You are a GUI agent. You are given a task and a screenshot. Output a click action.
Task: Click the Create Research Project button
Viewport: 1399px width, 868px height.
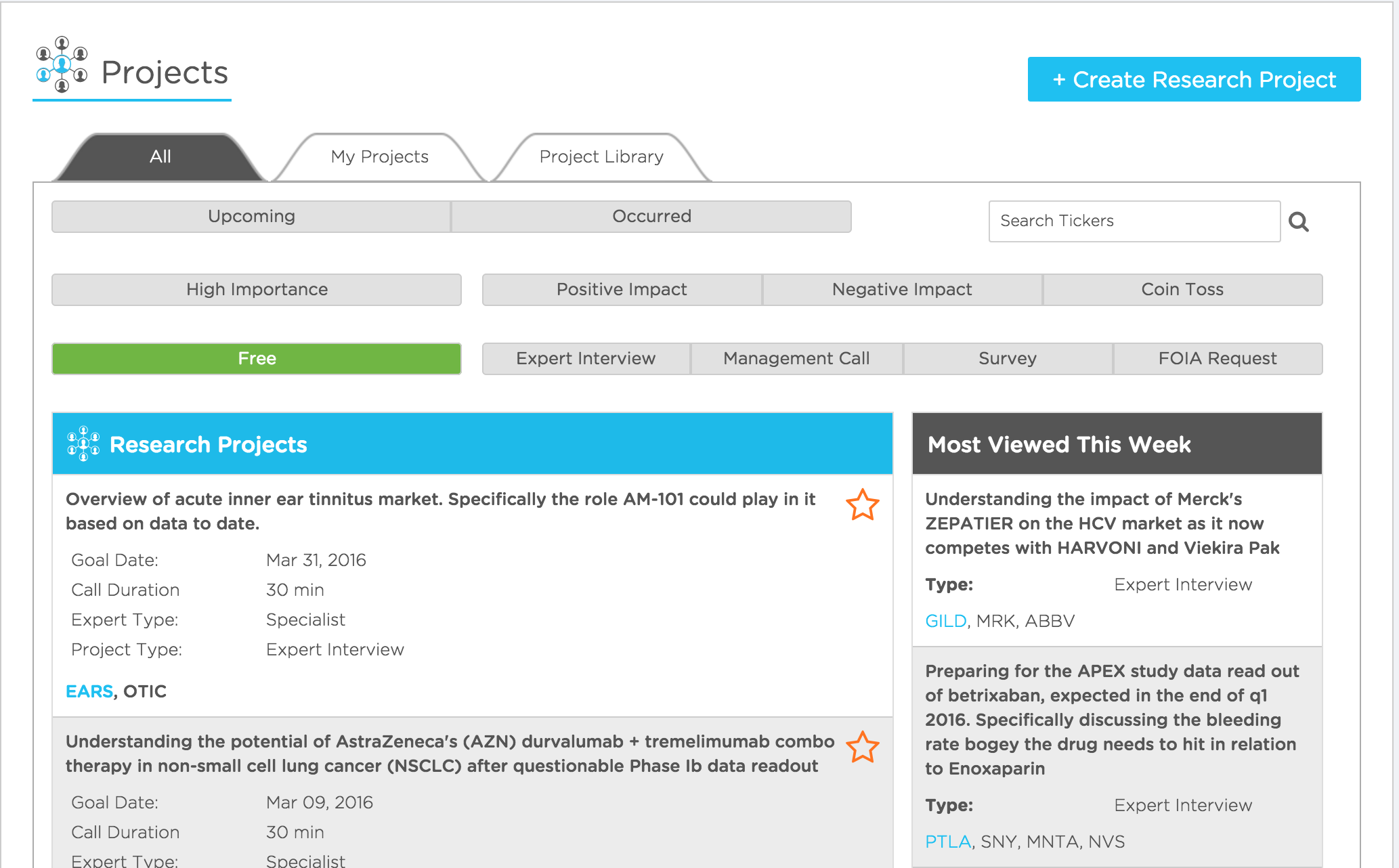(x=1193, y=79)
